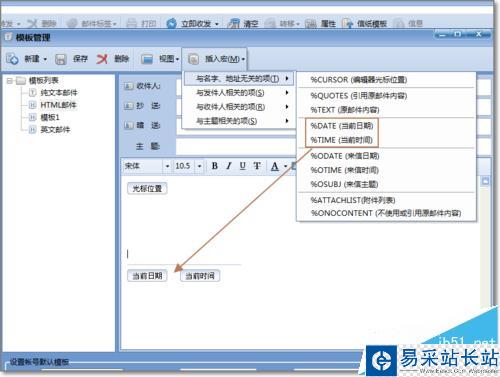This screenshot has height=377, width=500.
Task: Click the 抄送 address button
Action: click(142, 106)
